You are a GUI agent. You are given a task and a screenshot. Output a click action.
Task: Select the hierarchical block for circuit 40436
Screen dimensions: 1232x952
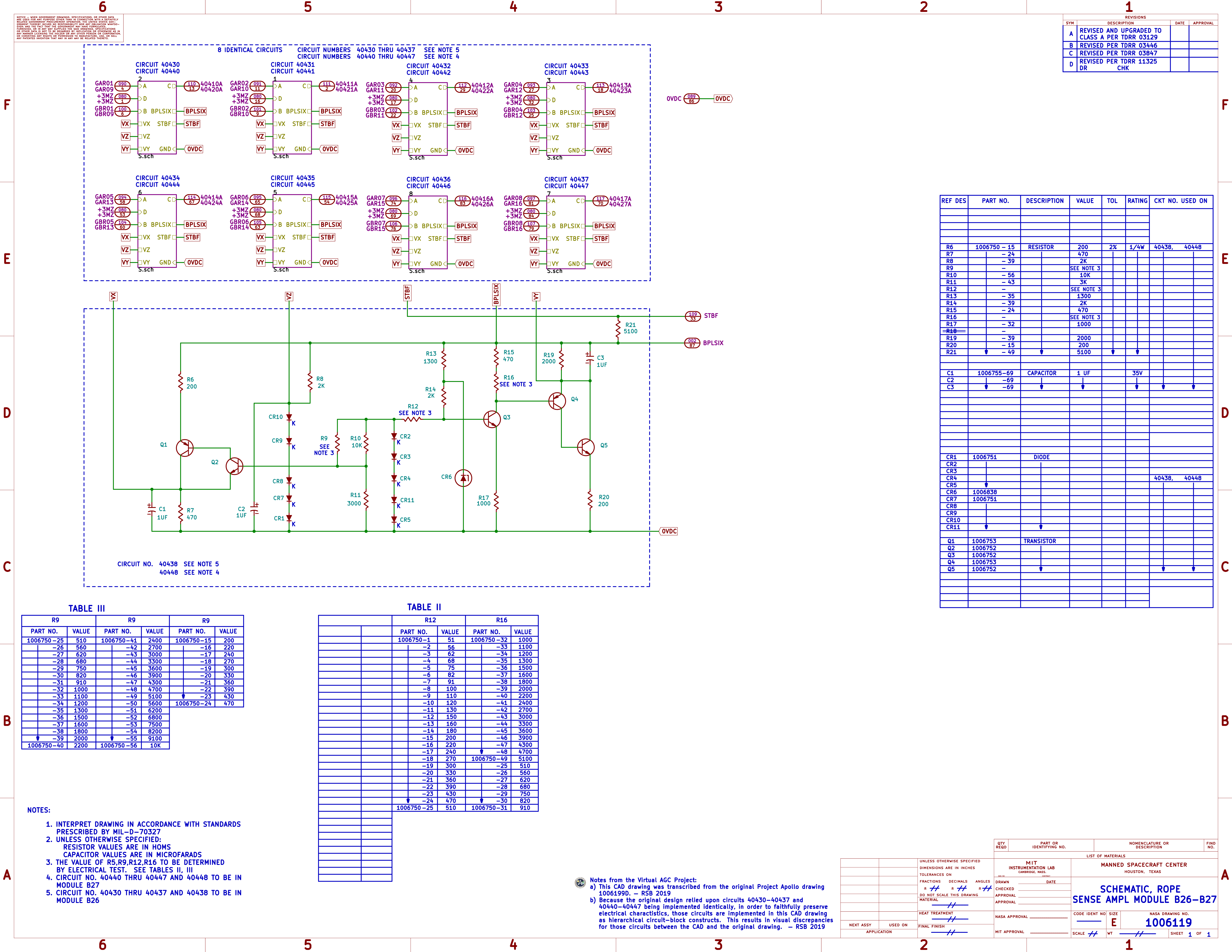428,232
